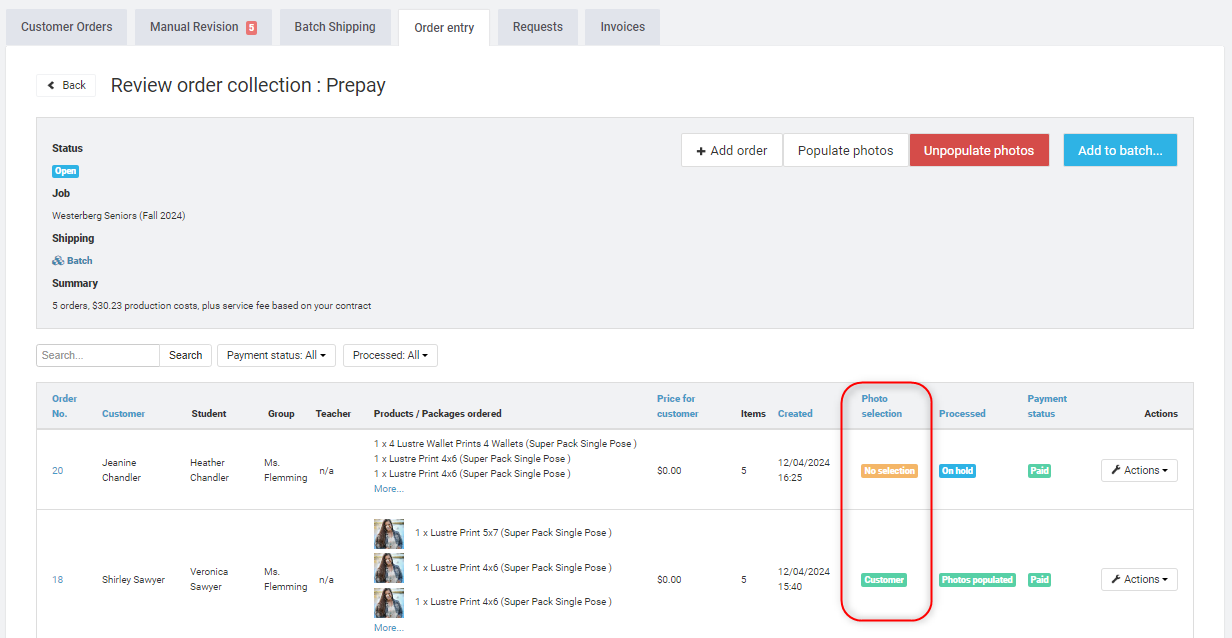
Task: Go to the Requests tab
Action: click(x=538, y=27)
